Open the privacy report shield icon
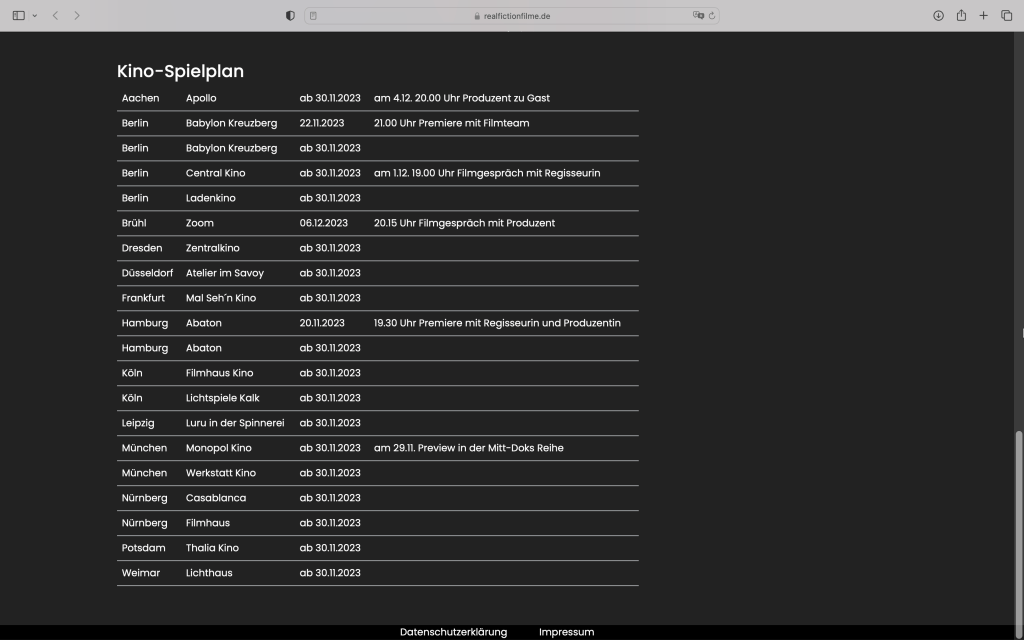The image size is (1024, 640). [x=290, y=16]
